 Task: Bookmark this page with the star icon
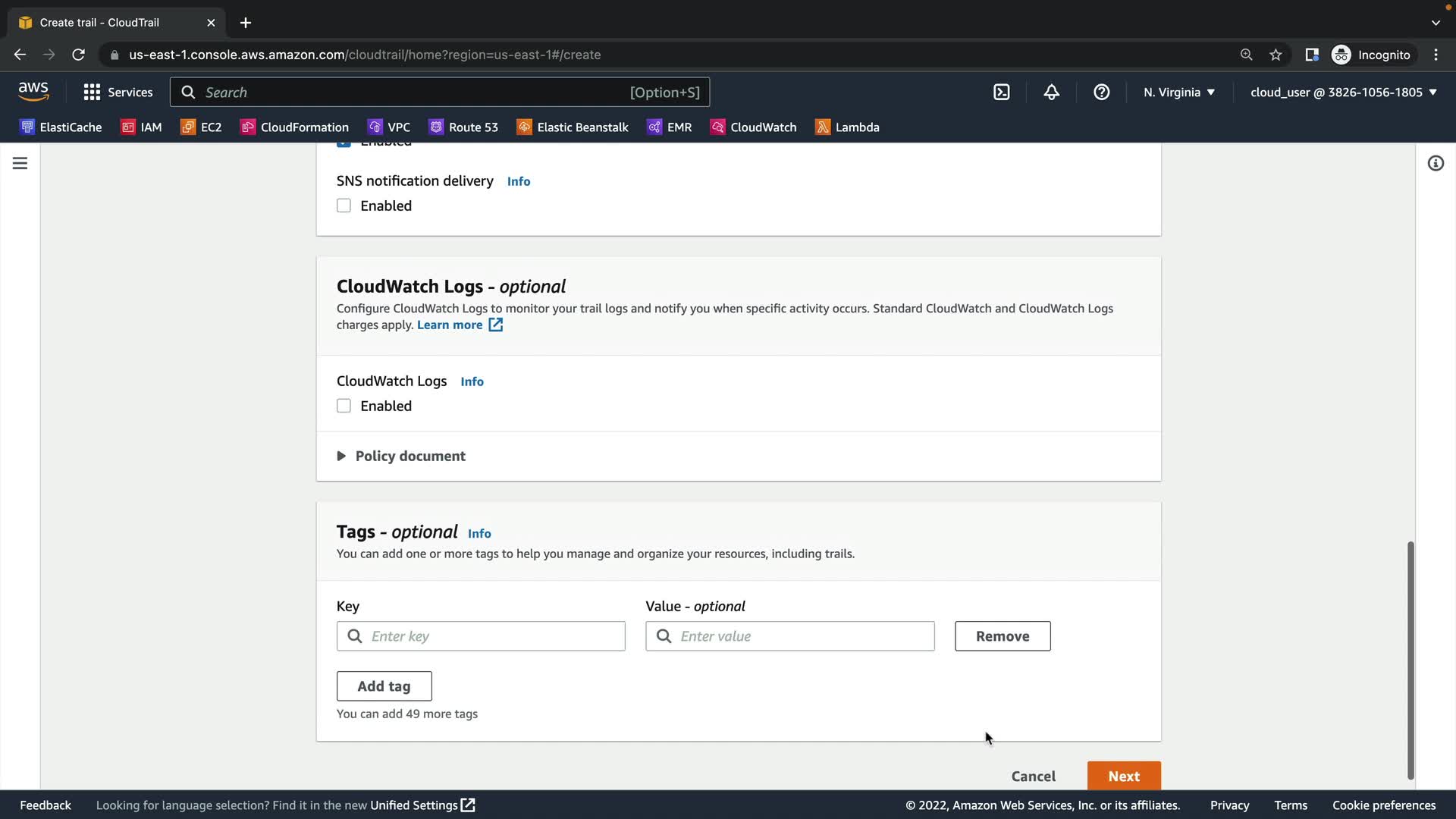[1276, 55]
